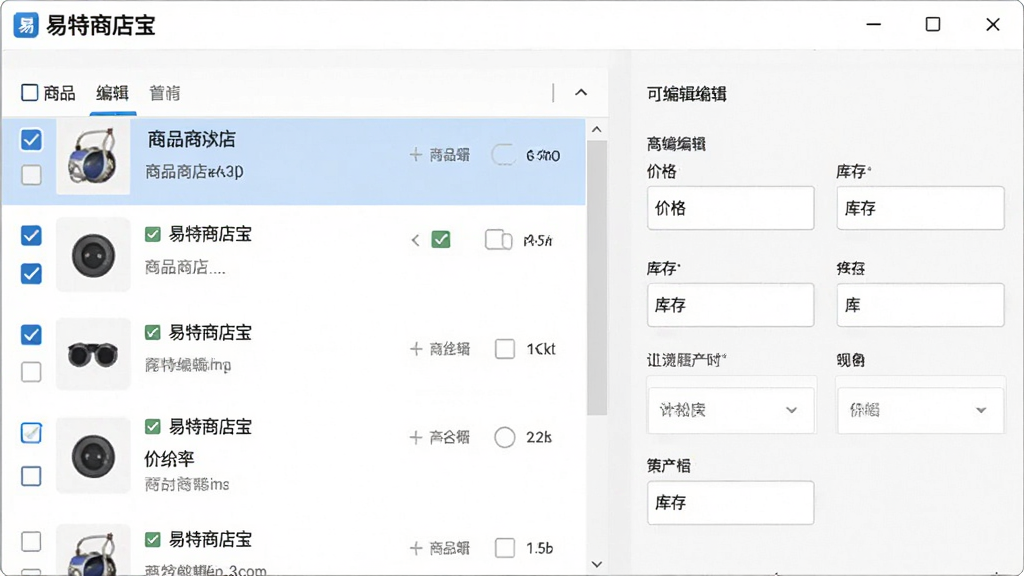Click the 1Ckt value in the goggles row
The width and height of the screenshot is (1024, 576).
541,349
